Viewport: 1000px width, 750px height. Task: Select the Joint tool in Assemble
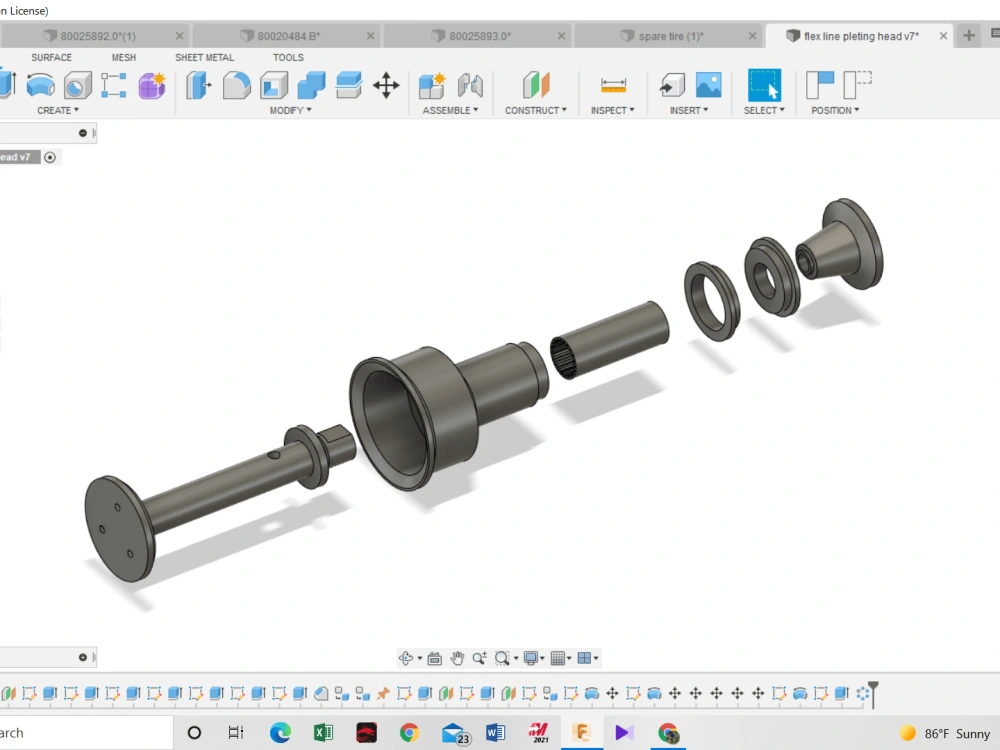coord(470,85)
